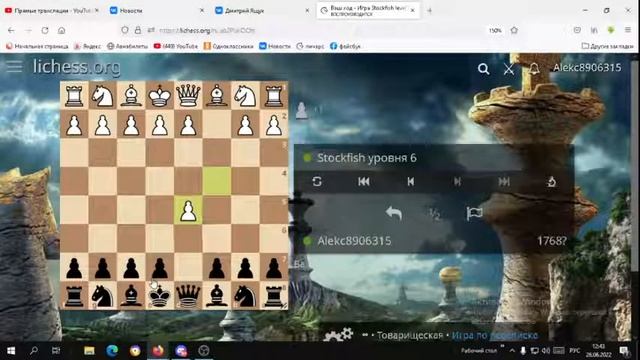The width and height of the screenshot is (640, 360).
Task: Switch to Прямые трансляции YouTube tab
Action: coord(51,11)
